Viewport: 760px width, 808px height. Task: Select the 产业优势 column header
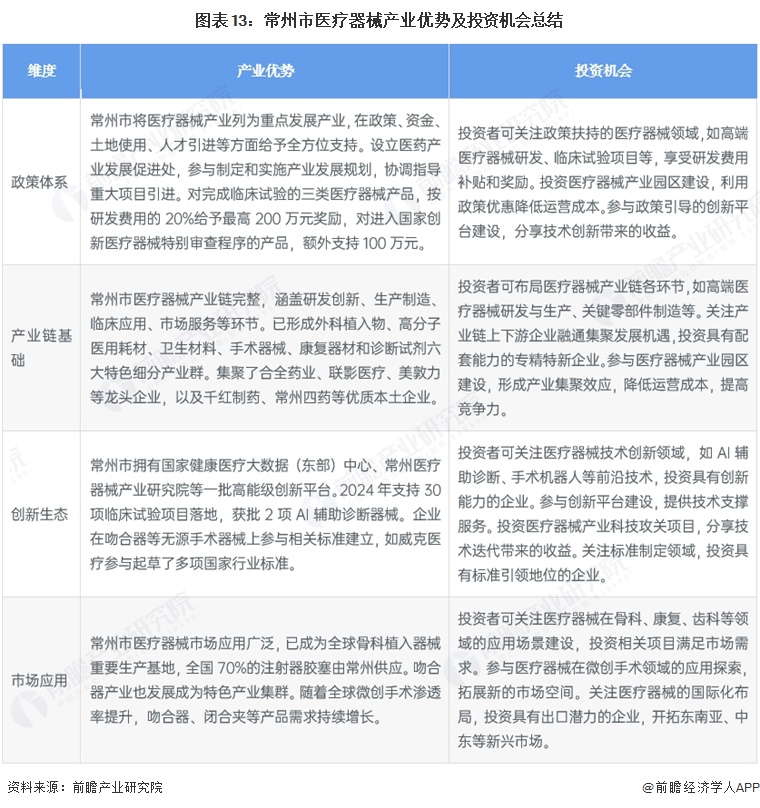[265, 71]
